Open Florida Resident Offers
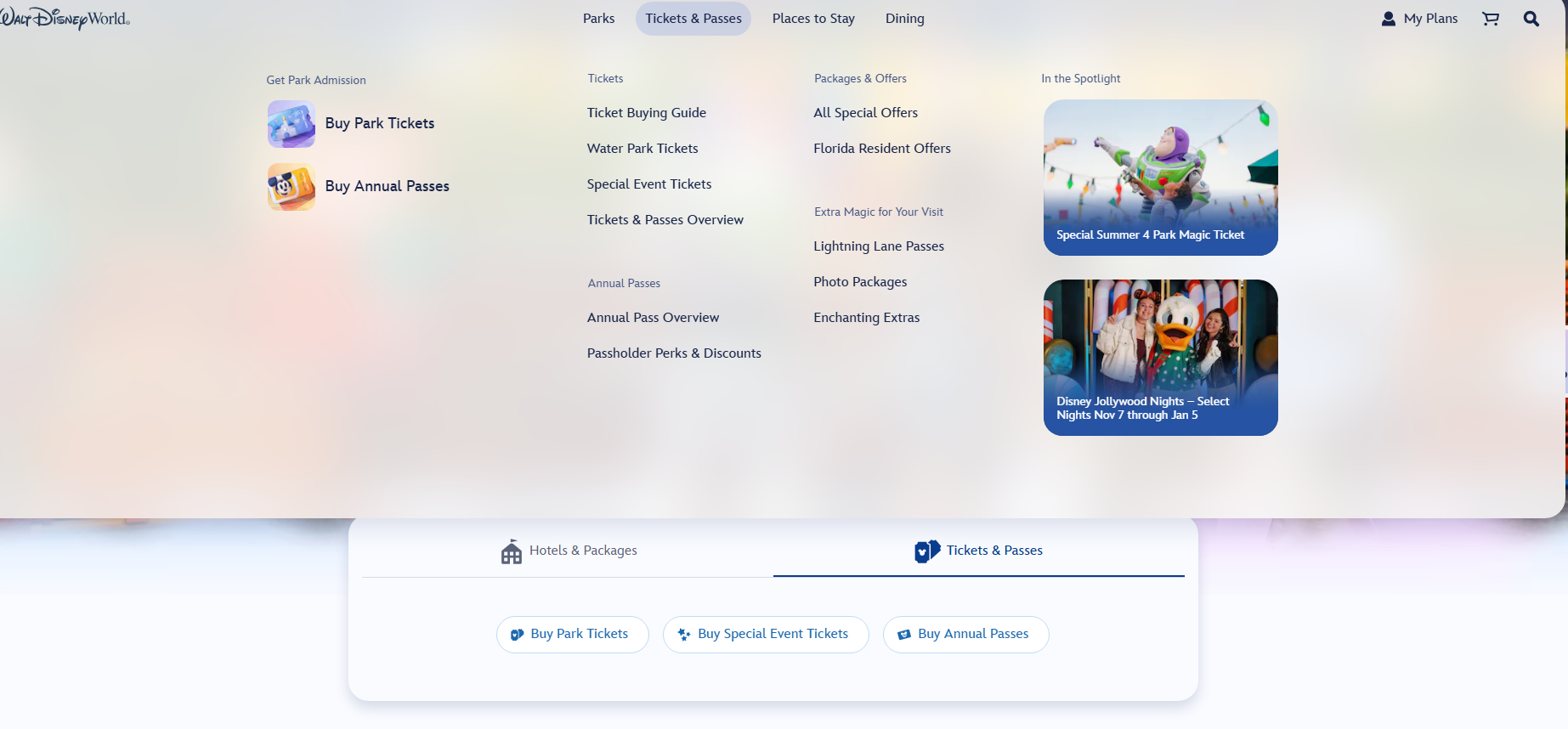Screen dimensions: 1568x729 pyautogui.click(x=882, y=149)
